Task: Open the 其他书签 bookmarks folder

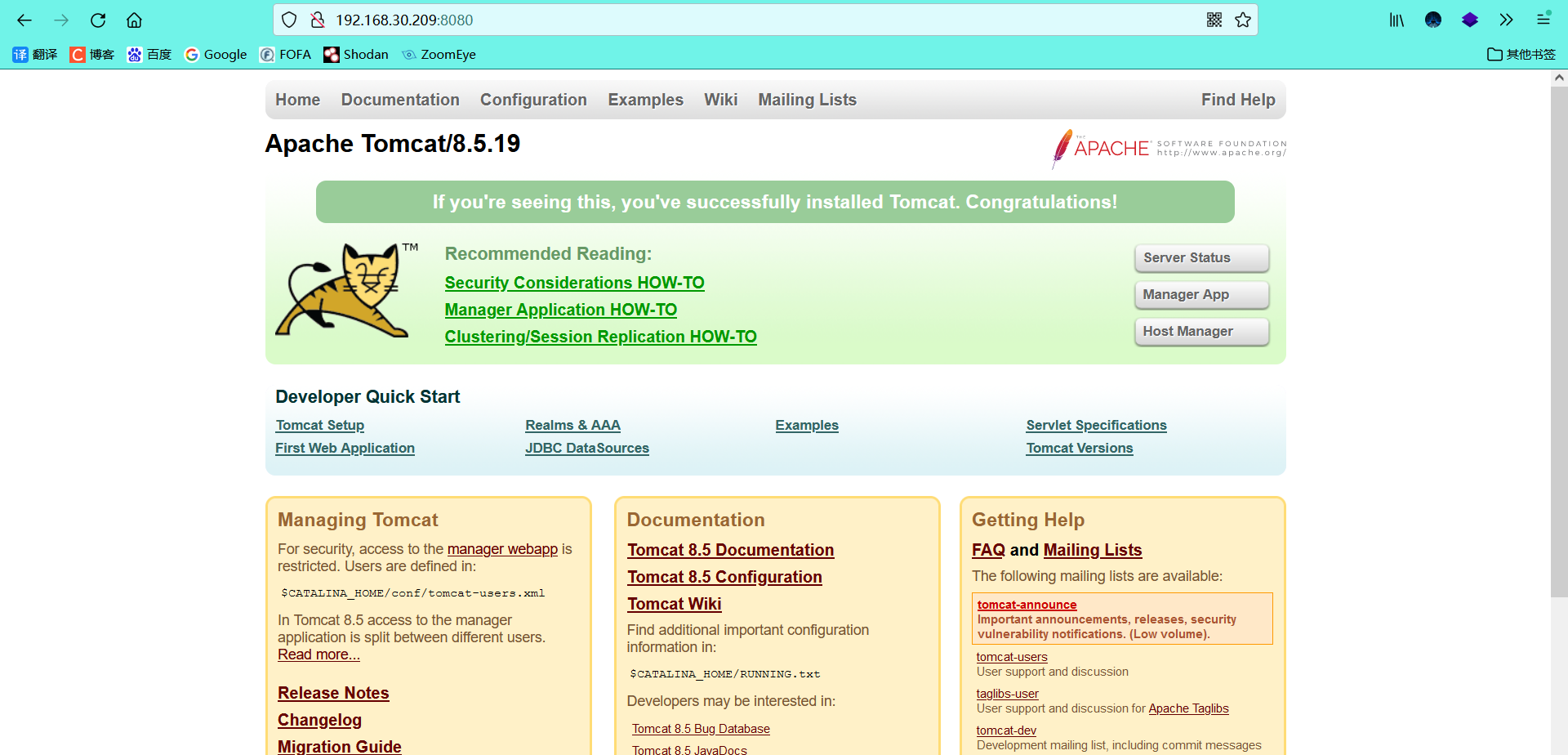Action: pyautogui.click(x=1521, y=55)
